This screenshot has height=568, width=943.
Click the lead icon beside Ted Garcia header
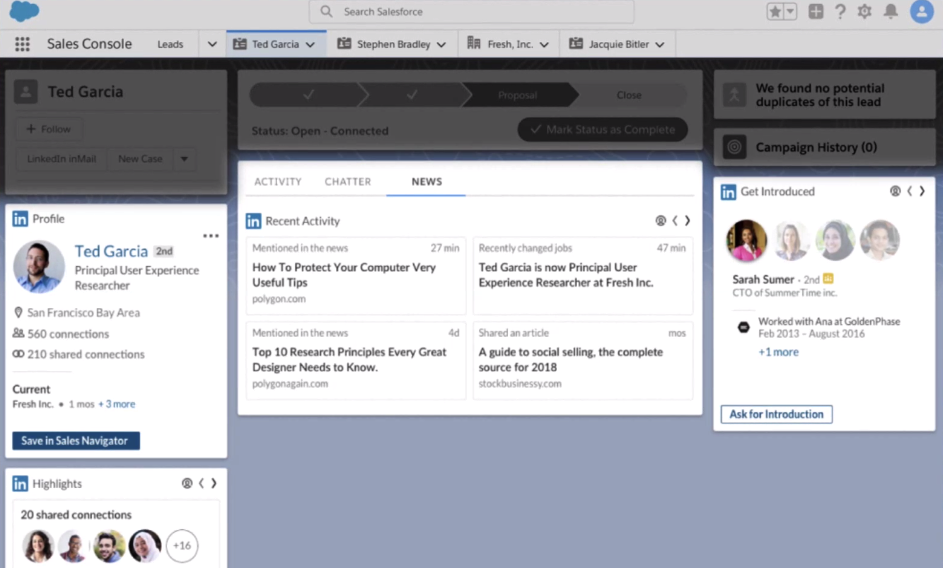[x=26, y=91]
